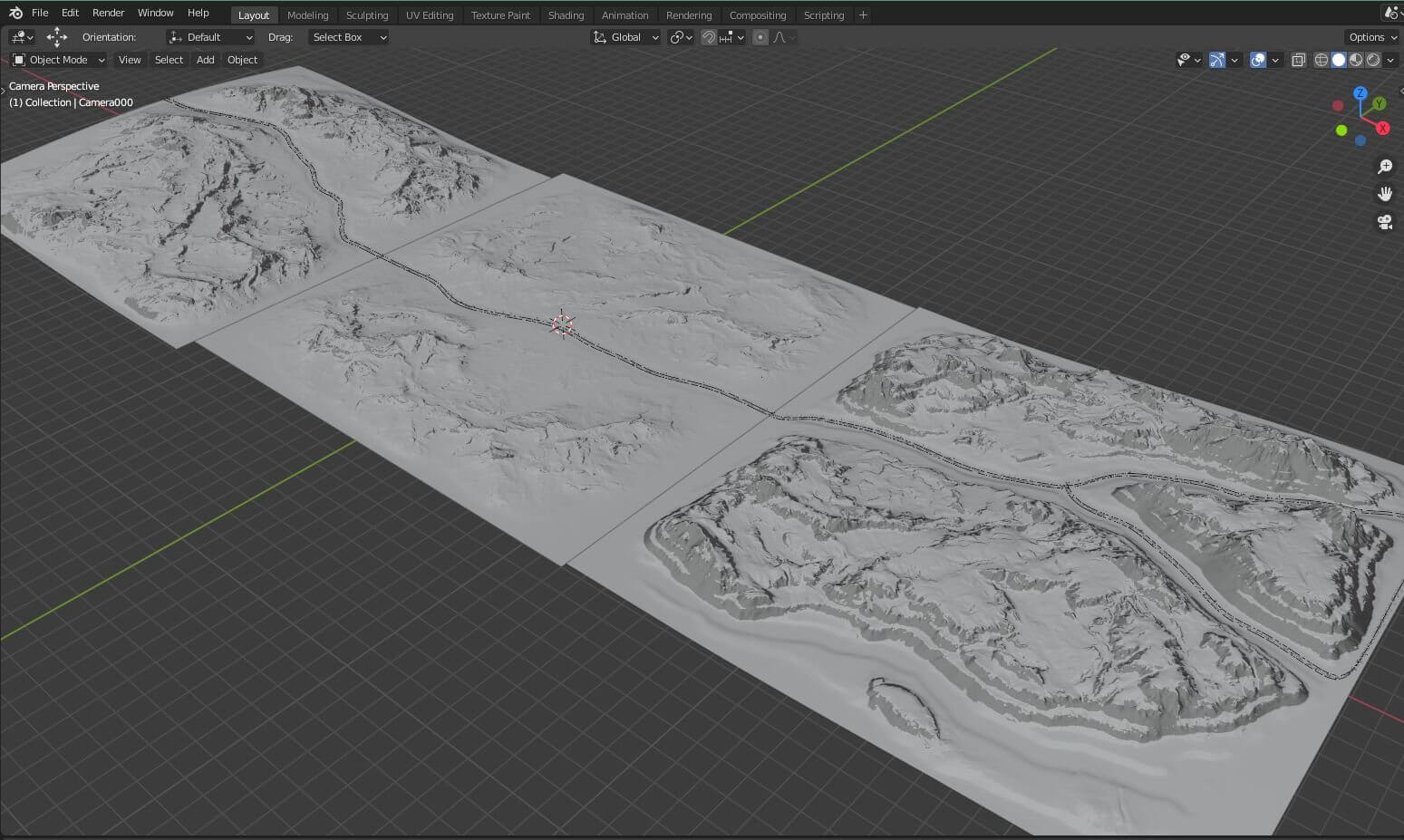The width and height of the screenshot is (1404, 840).
Task: Open the Render menu
Action: click(108, 13)
